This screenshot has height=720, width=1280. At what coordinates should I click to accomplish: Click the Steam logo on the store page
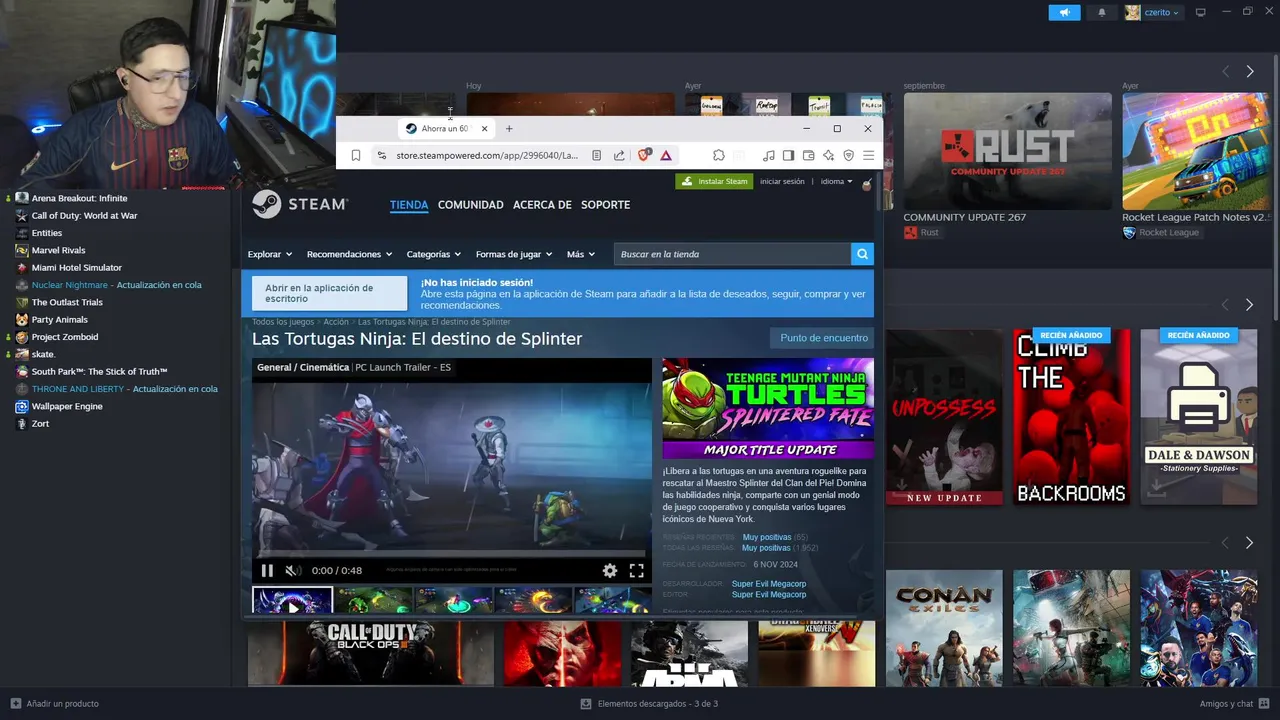[x=300, y=204]
